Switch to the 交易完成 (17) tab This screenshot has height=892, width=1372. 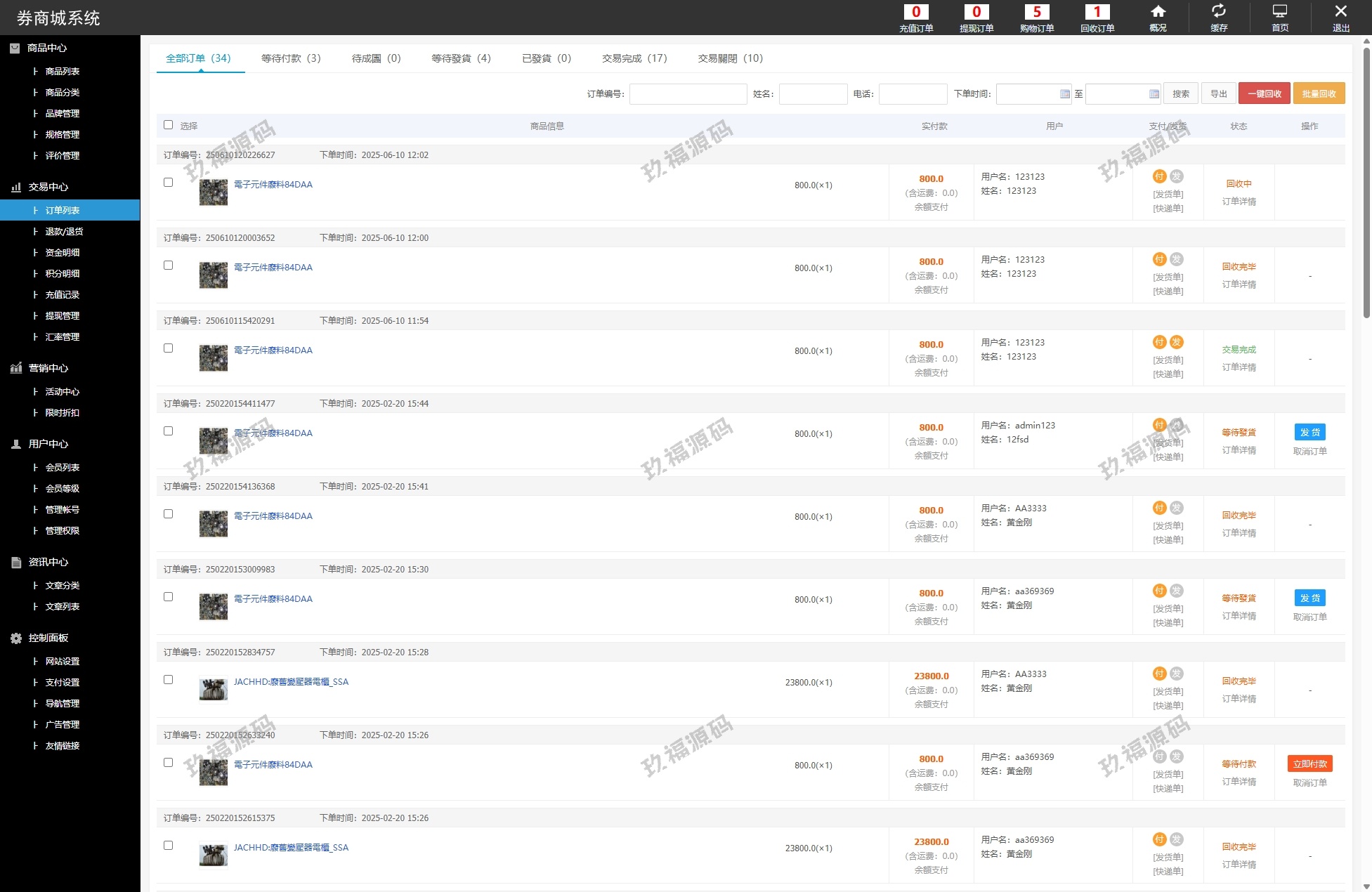[x=634, y=58]
